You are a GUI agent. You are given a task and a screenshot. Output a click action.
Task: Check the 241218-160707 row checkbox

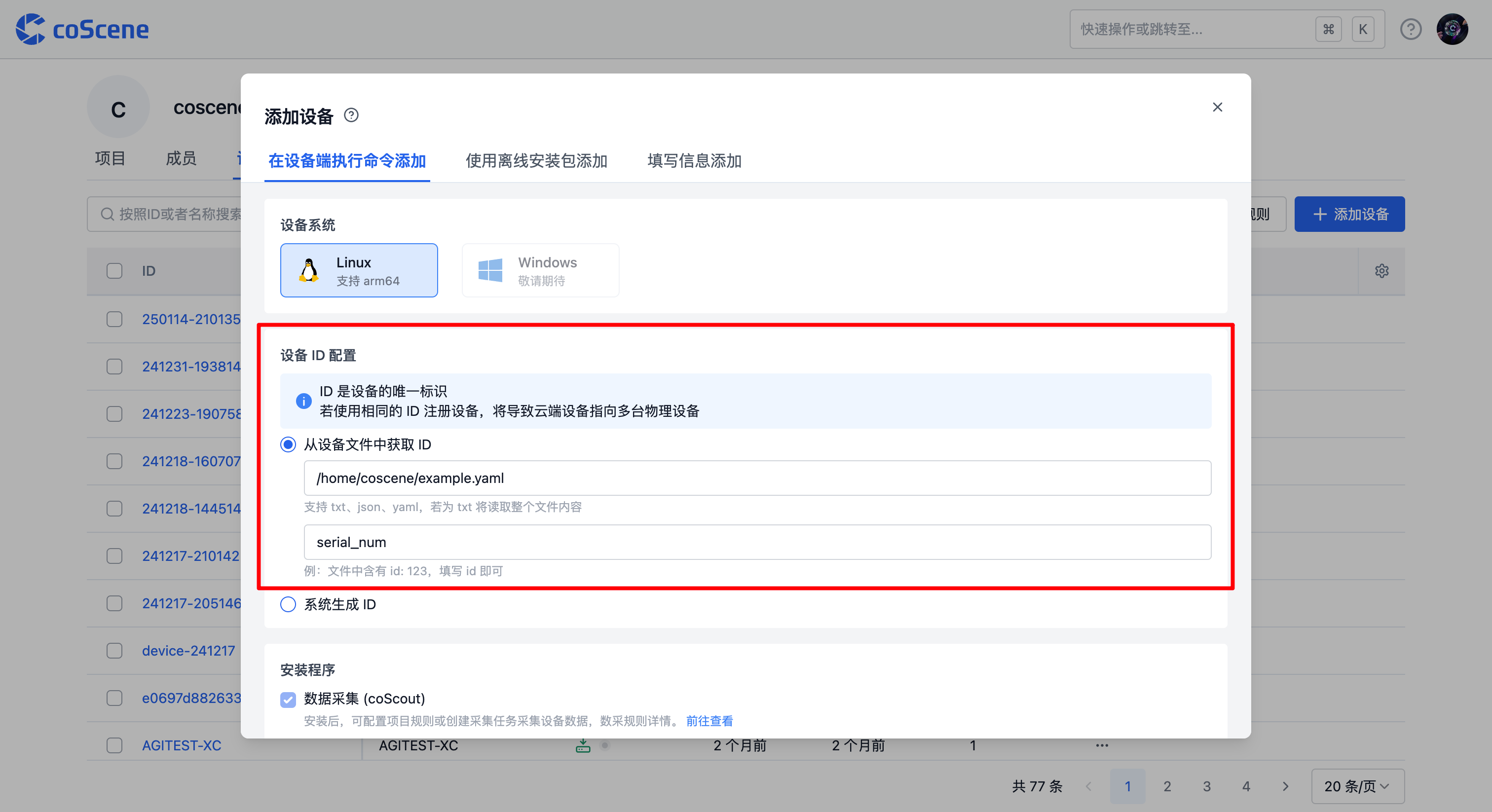pos(114,461)
